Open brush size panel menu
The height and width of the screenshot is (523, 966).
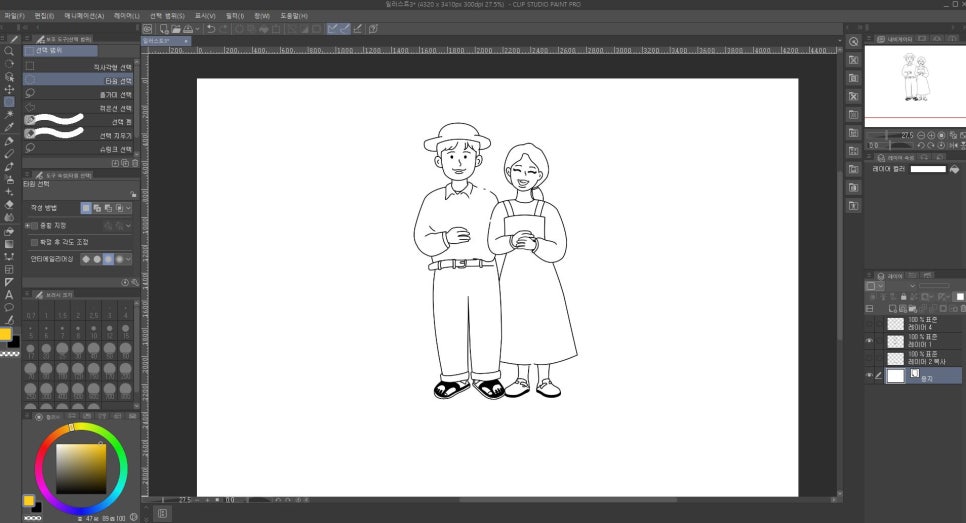[27, 294]
